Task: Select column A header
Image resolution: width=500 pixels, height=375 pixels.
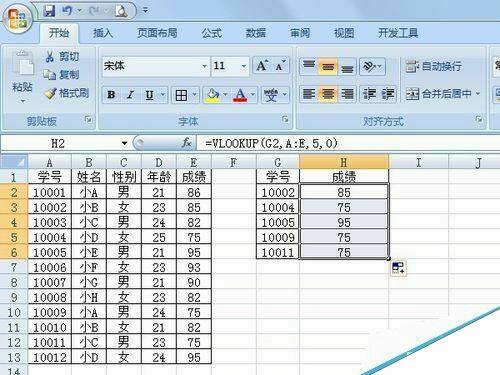Action: coord(49,162)
